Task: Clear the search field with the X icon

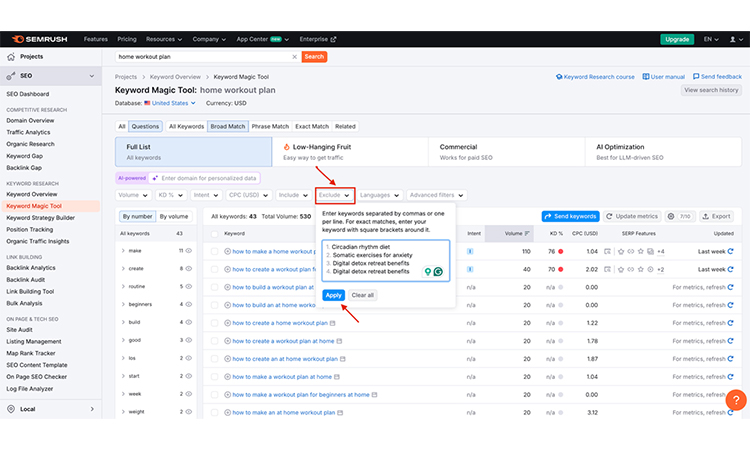Action: pyautogui.click(x=295, y=56)
